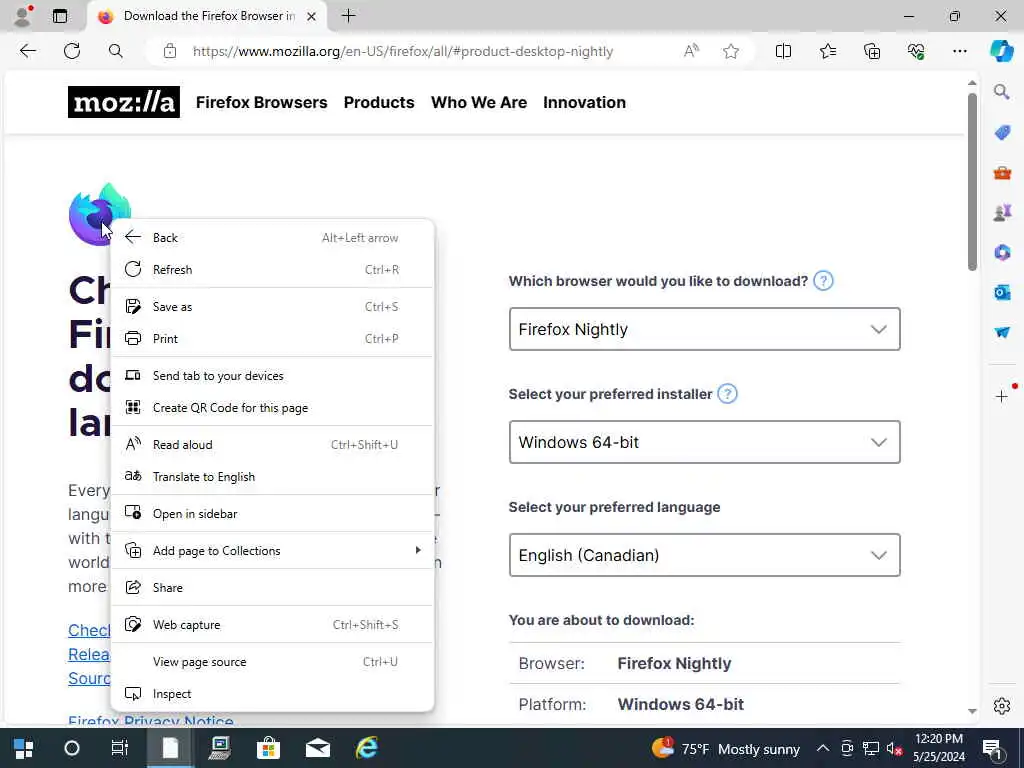
Task: Open sidebar Microsoft 365 icon
Action: (1002, 252)
